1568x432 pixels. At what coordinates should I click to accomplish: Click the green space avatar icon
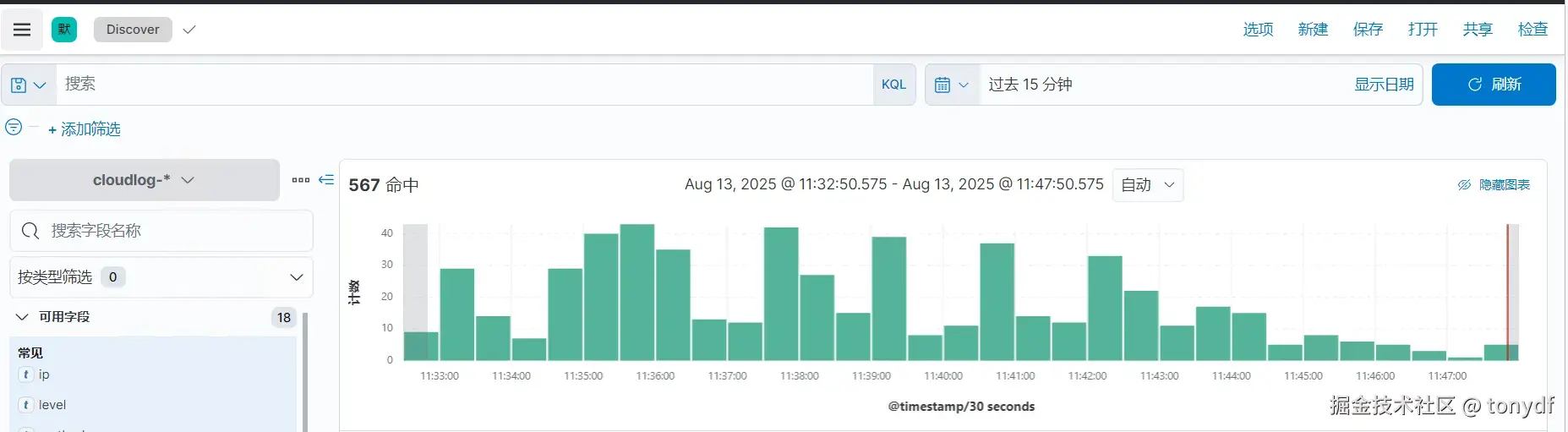tap(64, 30)
